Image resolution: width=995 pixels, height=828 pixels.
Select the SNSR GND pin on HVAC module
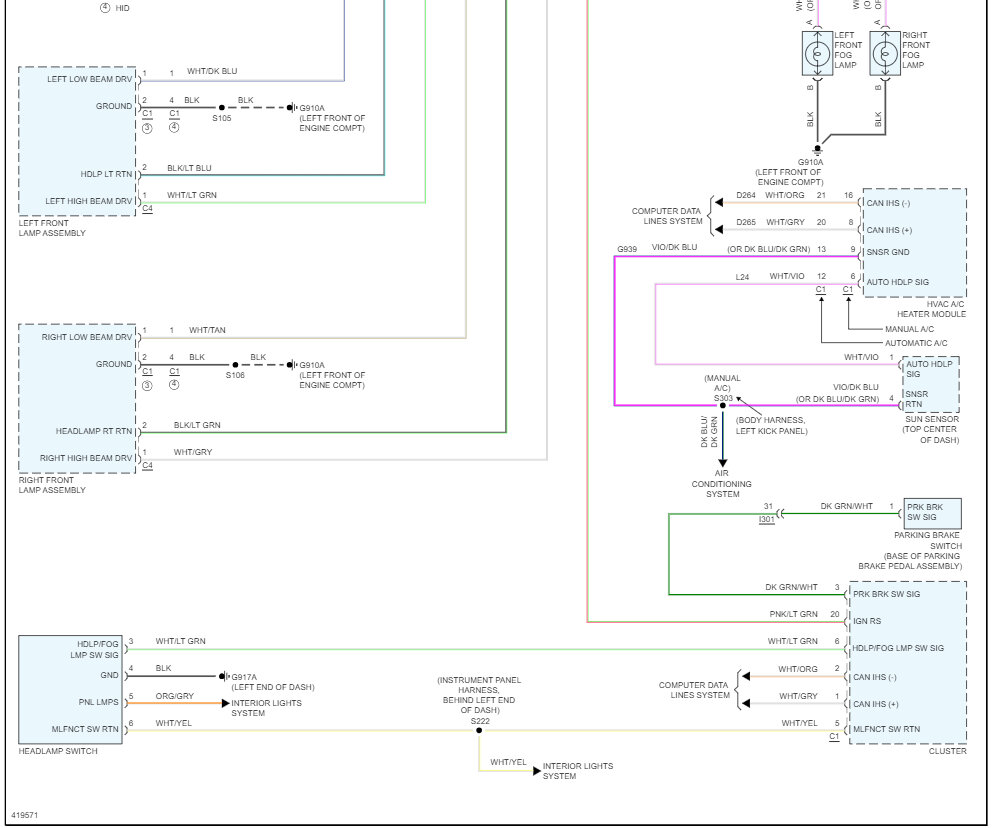[x=888, y=252]
